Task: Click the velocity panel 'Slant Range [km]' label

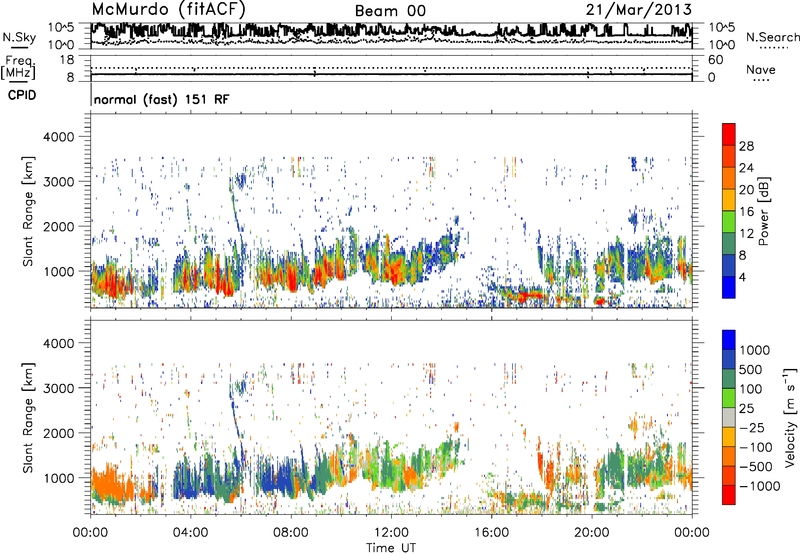Action: pos(28,417)
